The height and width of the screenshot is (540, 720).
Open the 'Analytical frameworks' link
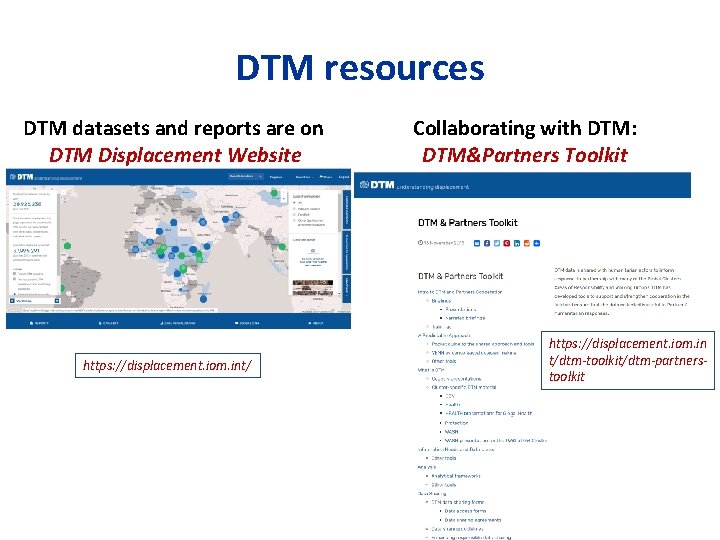456,476
